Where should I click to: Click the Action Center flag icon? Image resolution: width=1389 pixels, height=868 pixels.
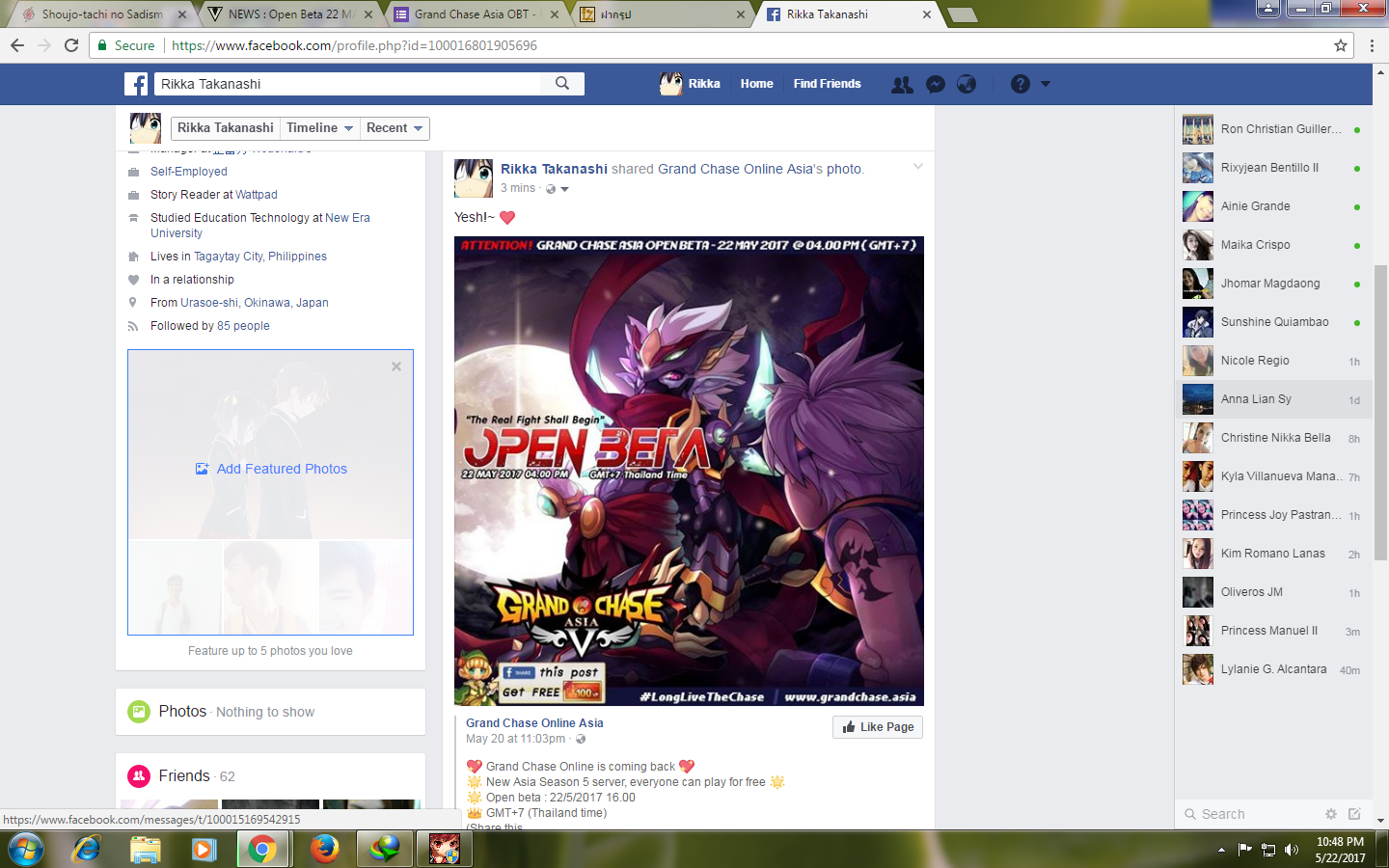(1245, 850)
